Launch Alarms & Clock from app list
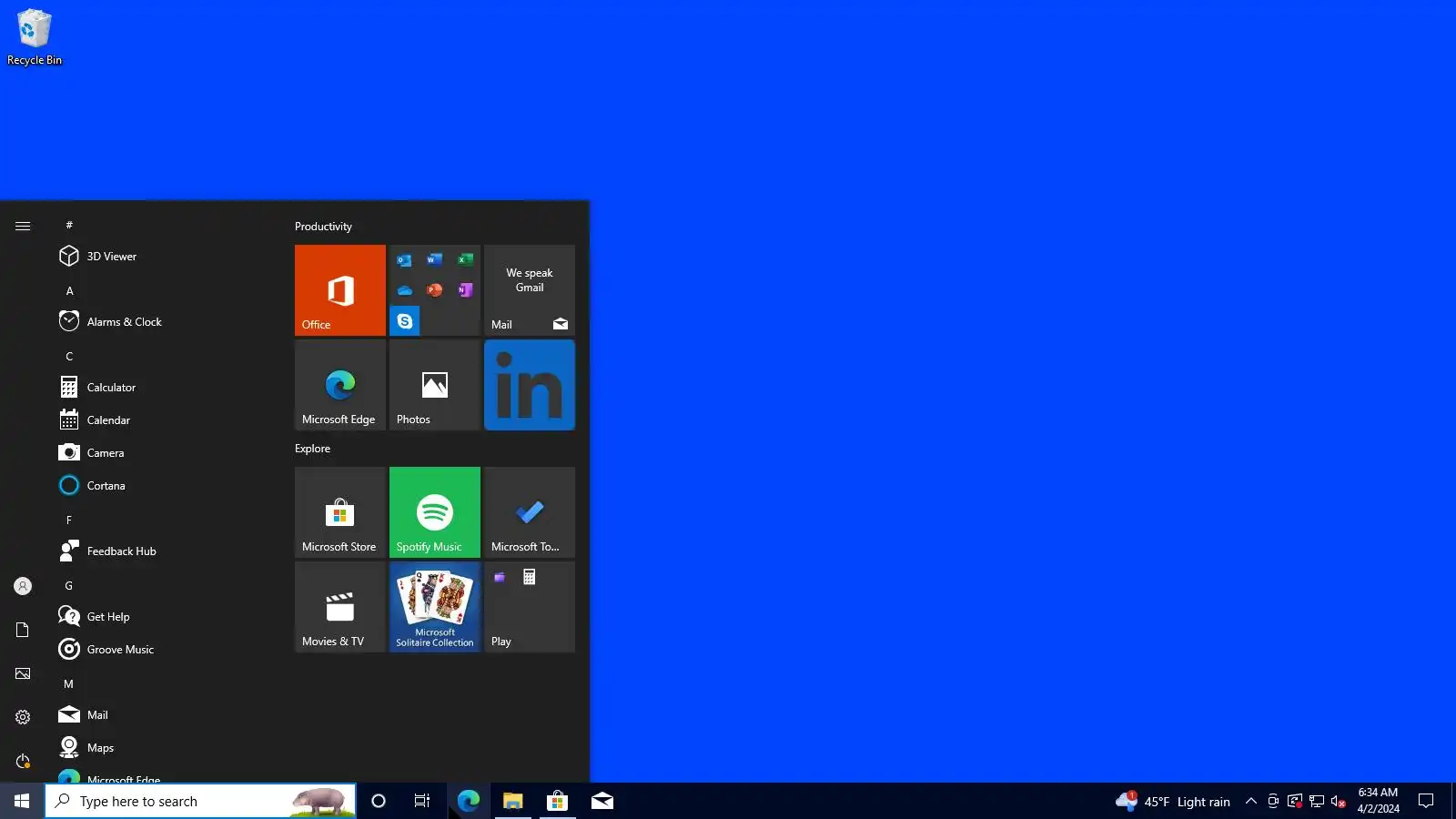The width and height of the screenshot is (1456, 819). (x=167, y=322)
